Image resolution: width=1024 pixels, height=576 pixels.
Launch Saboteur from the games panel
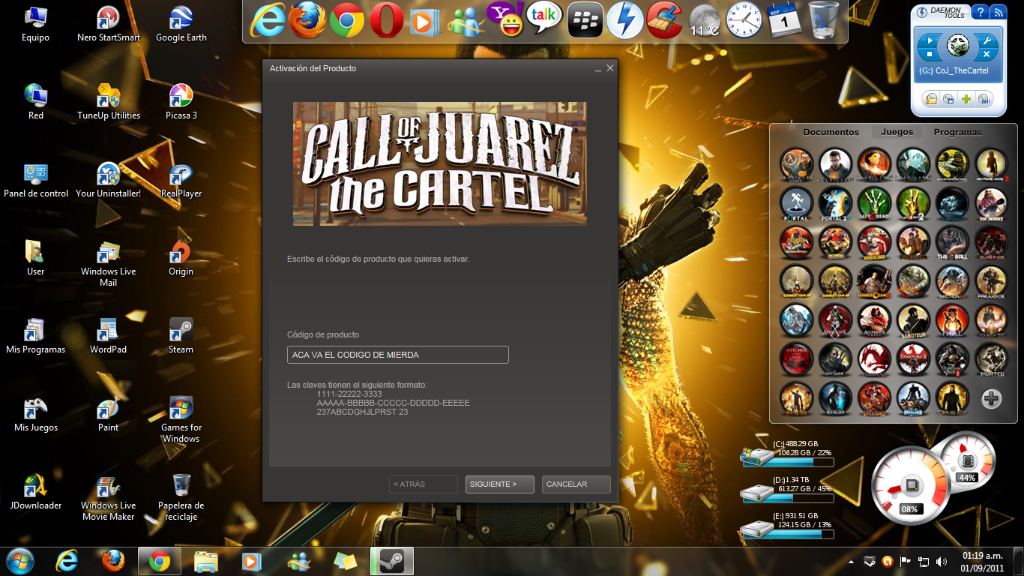913,321
